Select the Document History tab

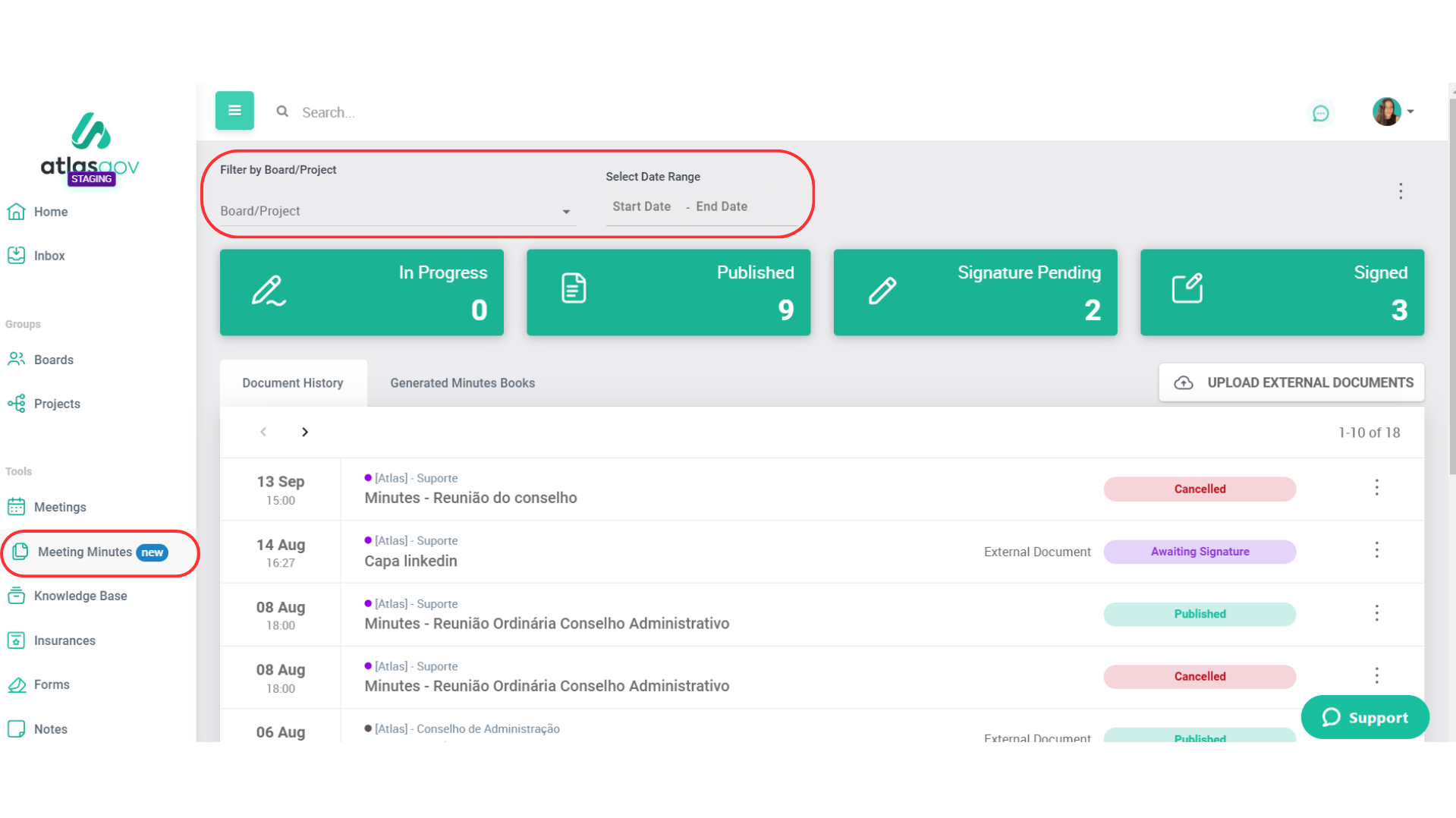pos(293,383)
